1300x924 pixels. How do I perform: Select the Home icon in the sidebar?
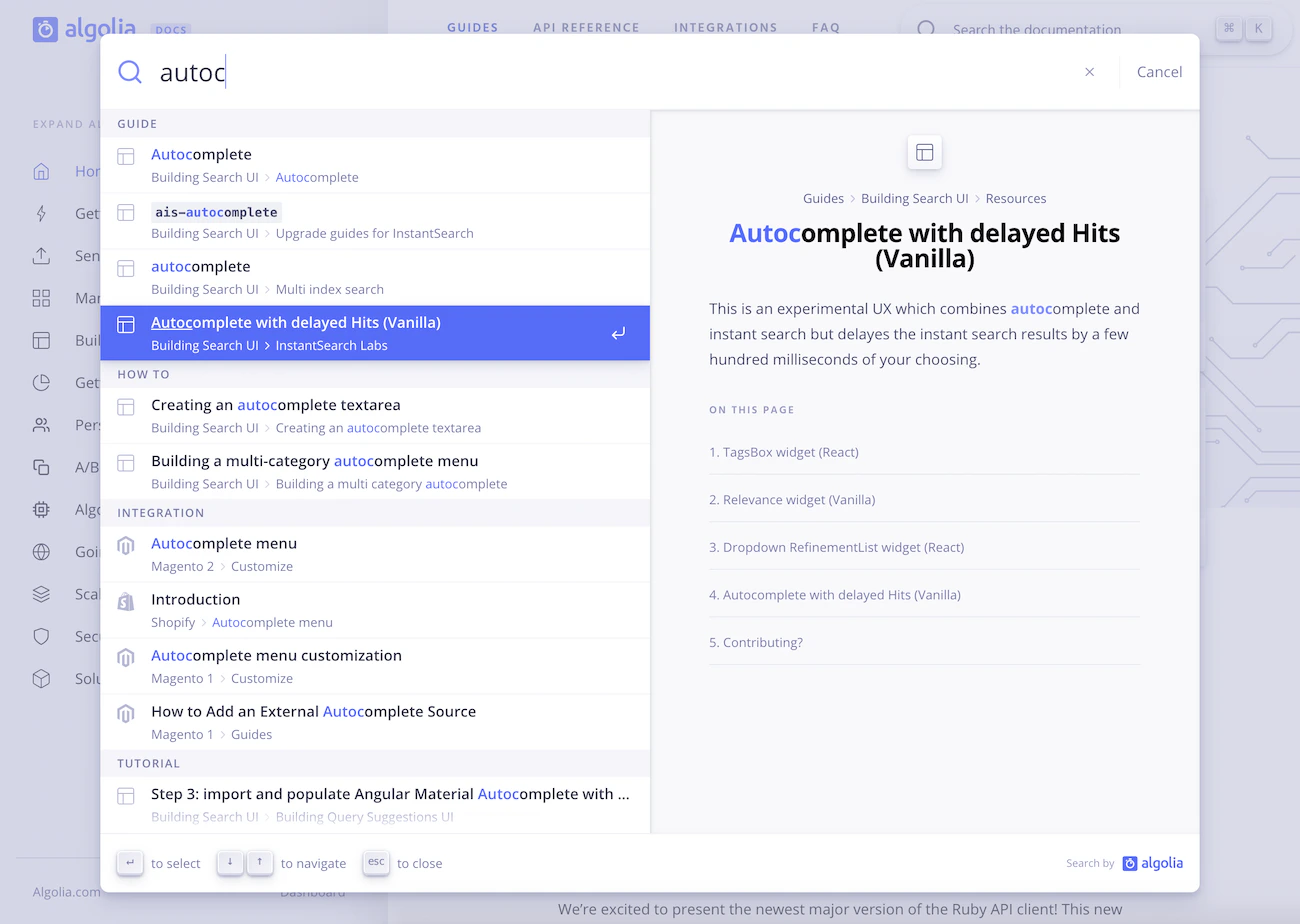tap(41, 171)
